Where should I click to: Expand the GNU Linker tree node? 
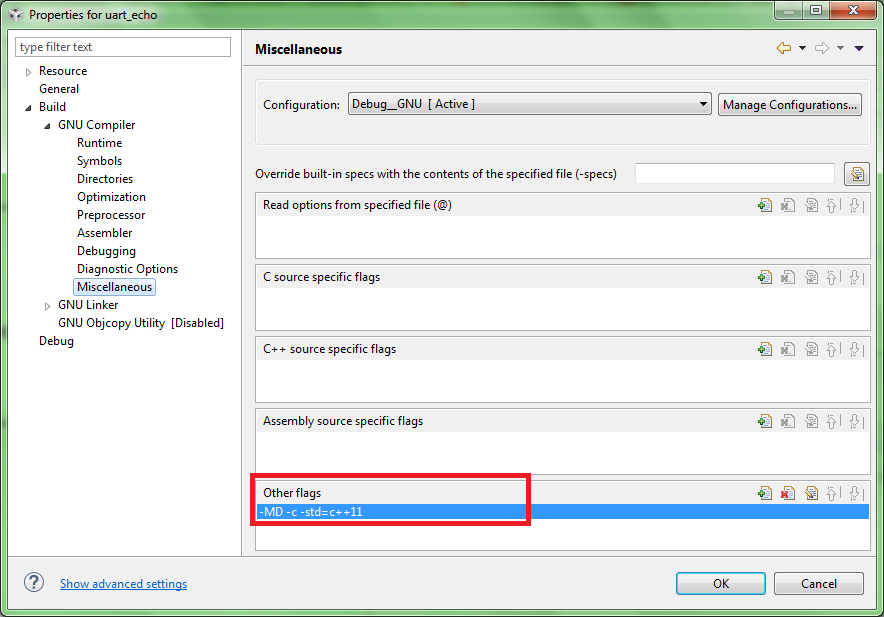47,306
